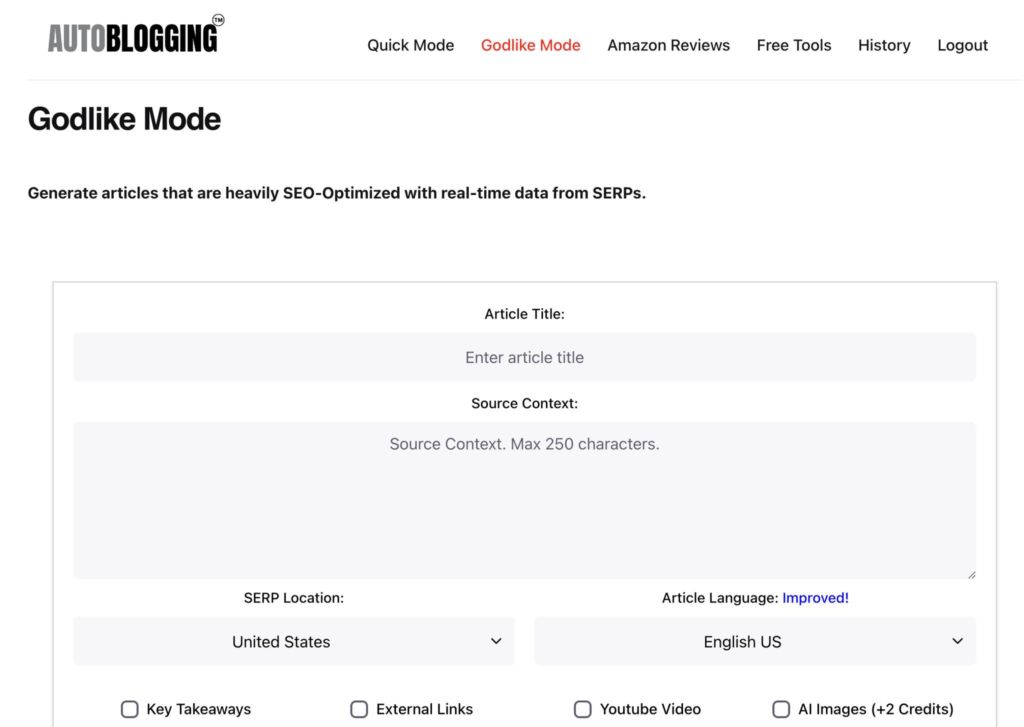Screen dimensions: 1024x727
Task: Click the textarea resize handle icon
Action: 970,572
